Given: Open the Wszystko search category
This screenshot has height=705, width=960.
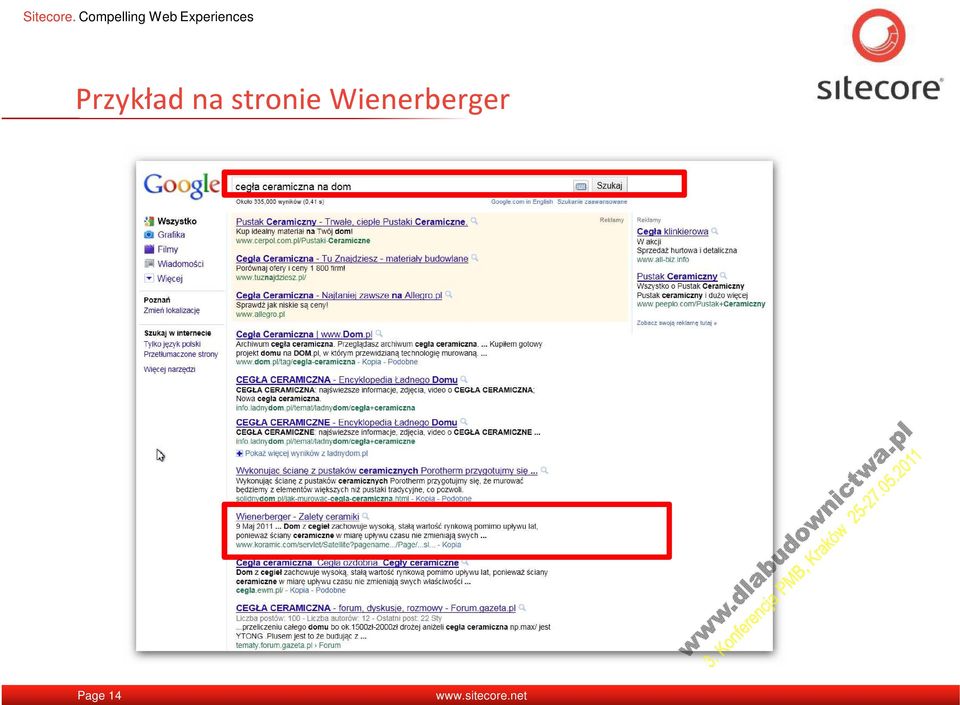Looking at the screenshot, I should click(177, 221).
